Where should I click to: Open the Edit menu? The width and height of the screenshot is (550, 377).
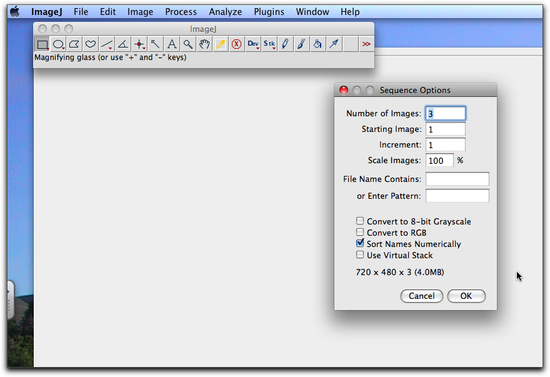108,12
